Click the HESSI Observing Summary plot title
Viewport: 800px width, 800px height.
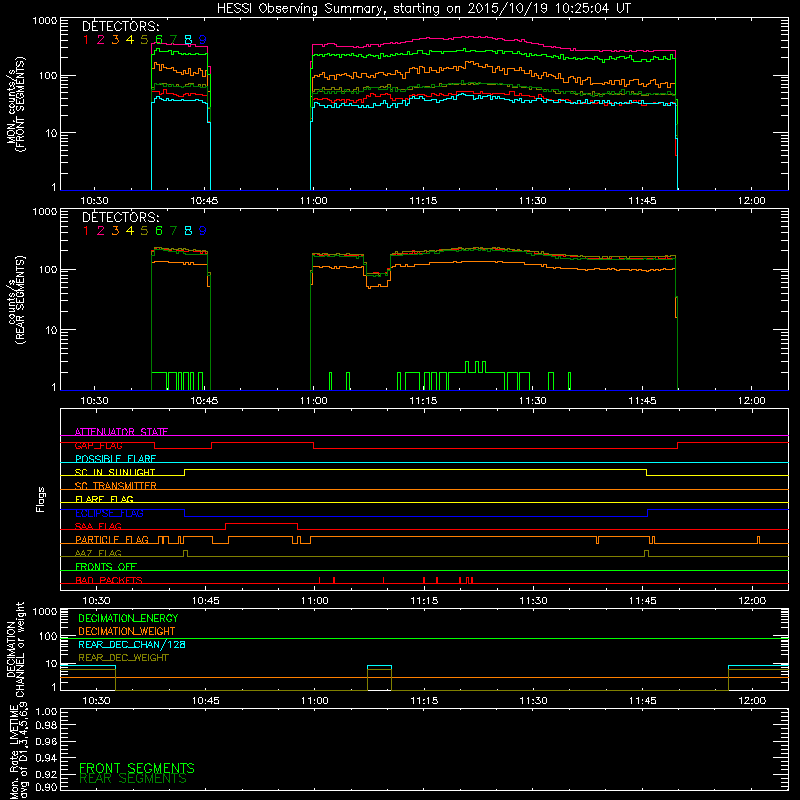point(423,9)
